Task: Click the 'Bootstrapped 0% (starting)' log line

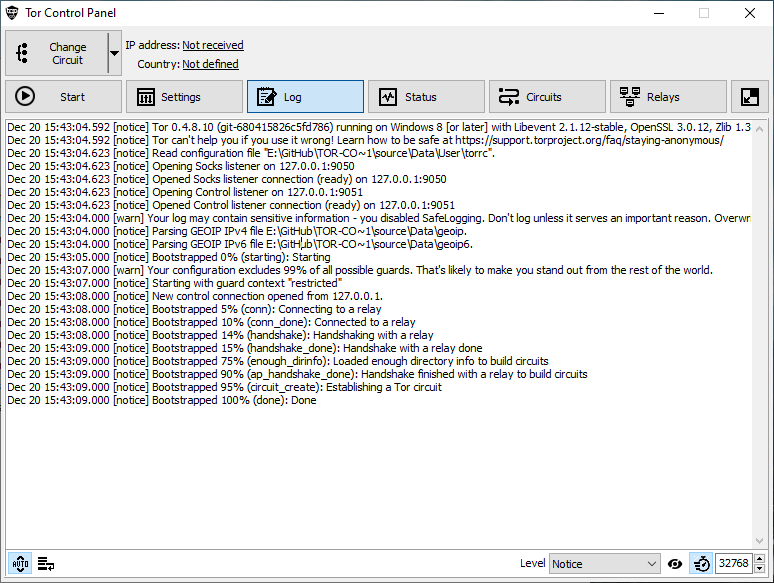Action: 169,257
